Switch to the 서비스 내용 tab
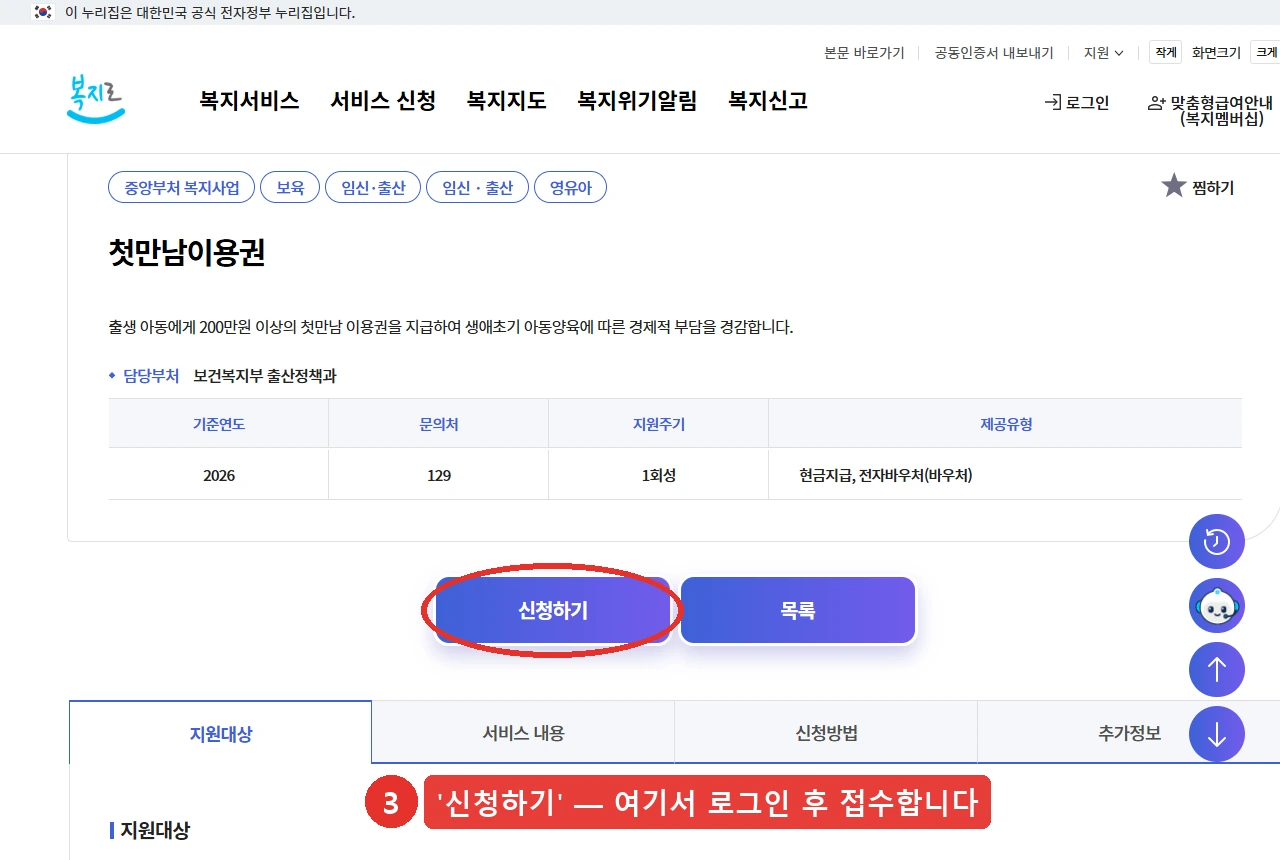1280x860 pixels. pyautogui.click(x=523, y=733)
